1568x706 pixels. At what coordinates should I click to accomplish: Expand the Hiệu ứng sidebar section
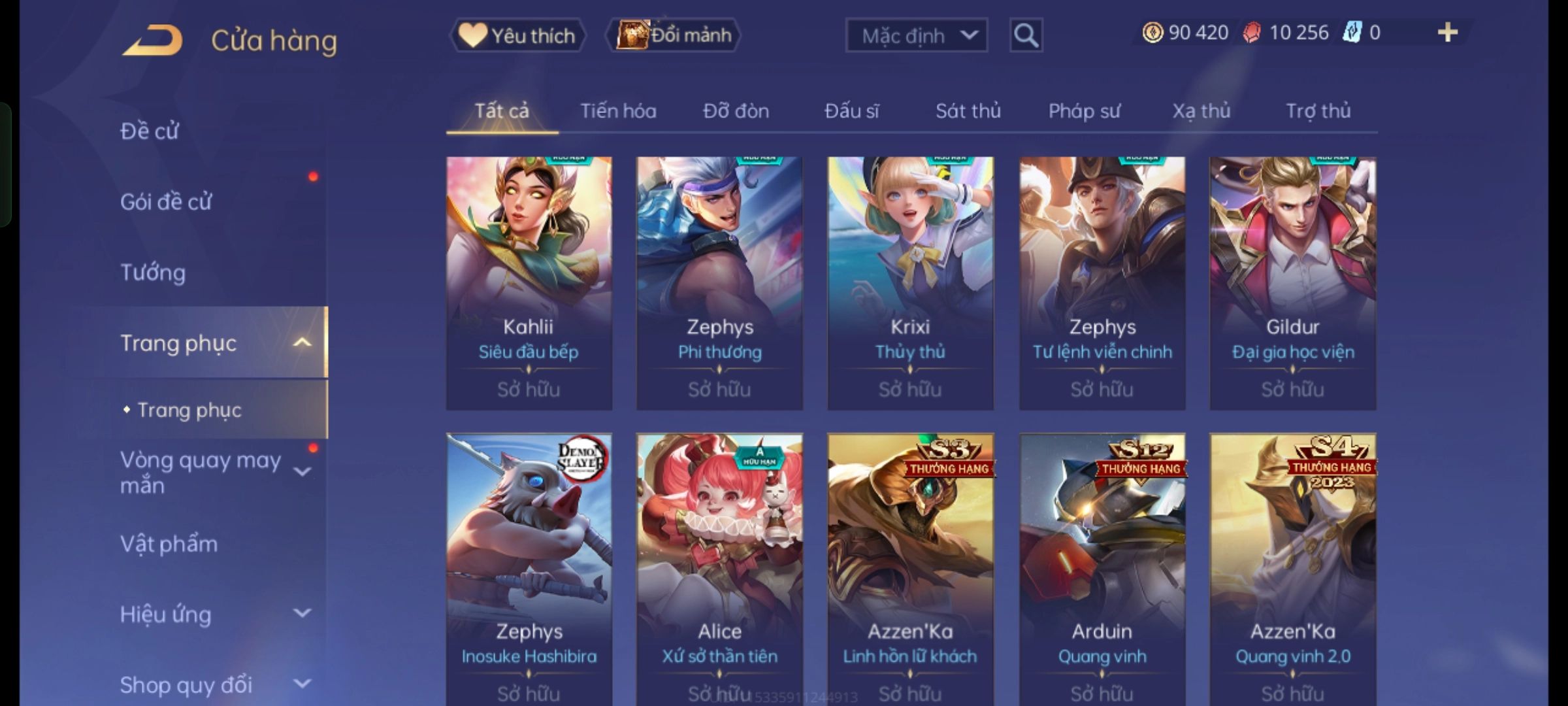tap(302, 613)
